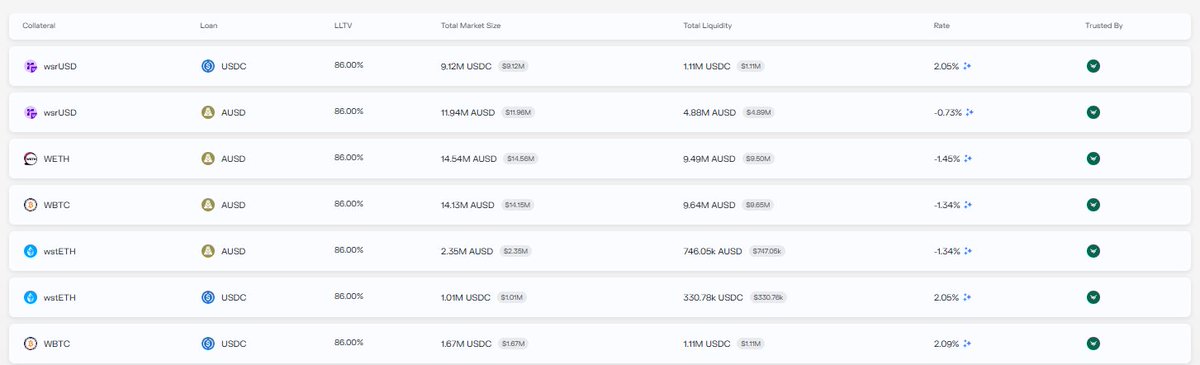
Task: Click the AUSD loan icon in the WBTC/AUSD row
Action: click(x=208, y=205)
